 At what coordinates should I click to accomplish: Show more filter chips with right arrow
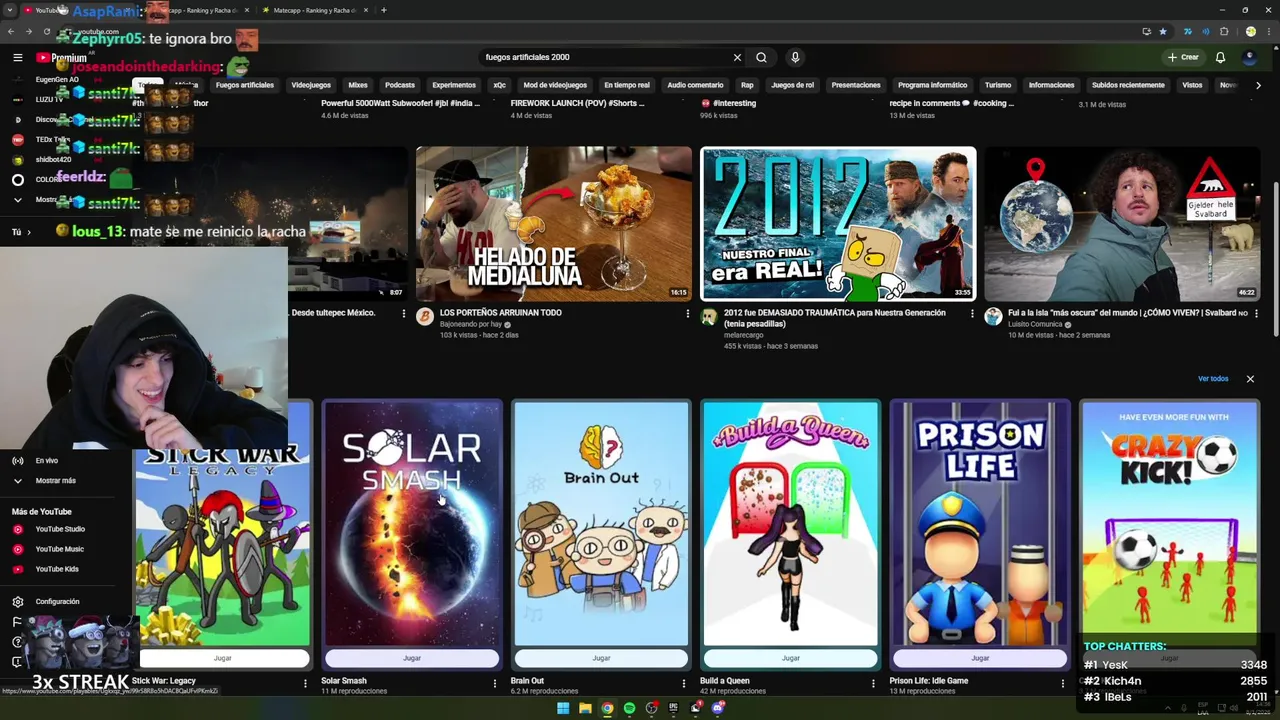(x=1258, y=85)
